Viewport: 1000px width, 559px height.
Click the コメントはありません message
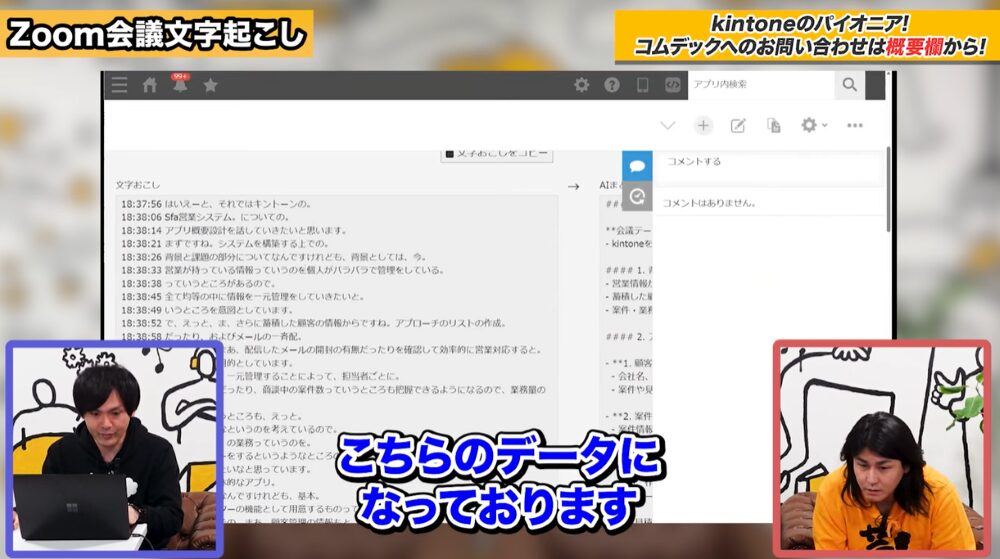709,203
